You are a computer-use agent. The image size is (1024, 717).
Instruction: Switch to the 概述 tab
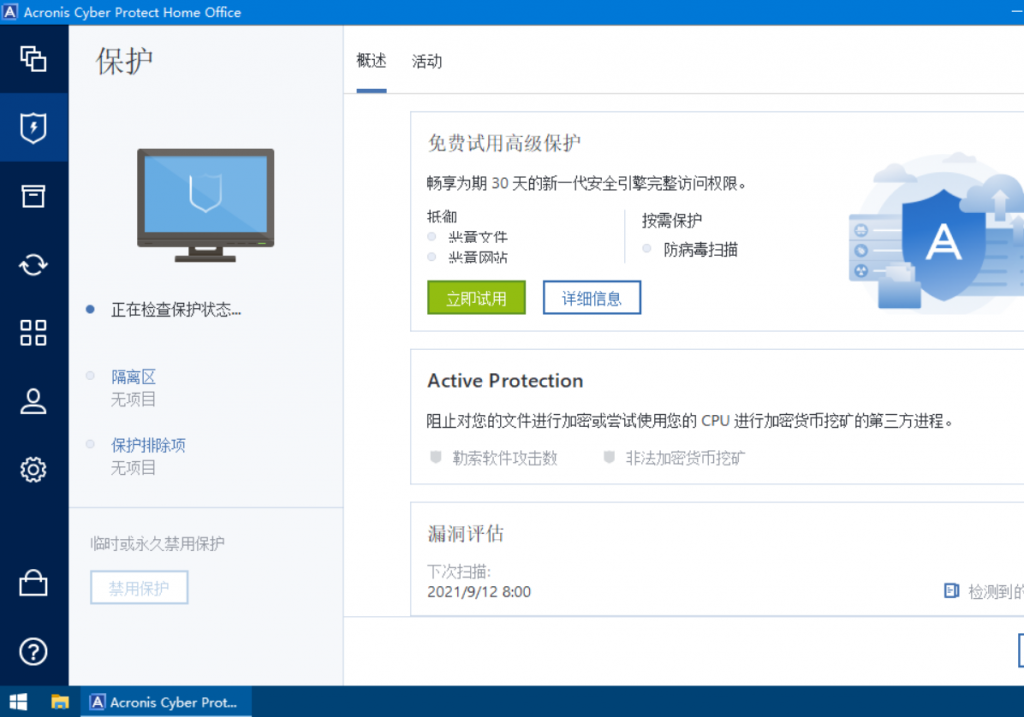372,61
